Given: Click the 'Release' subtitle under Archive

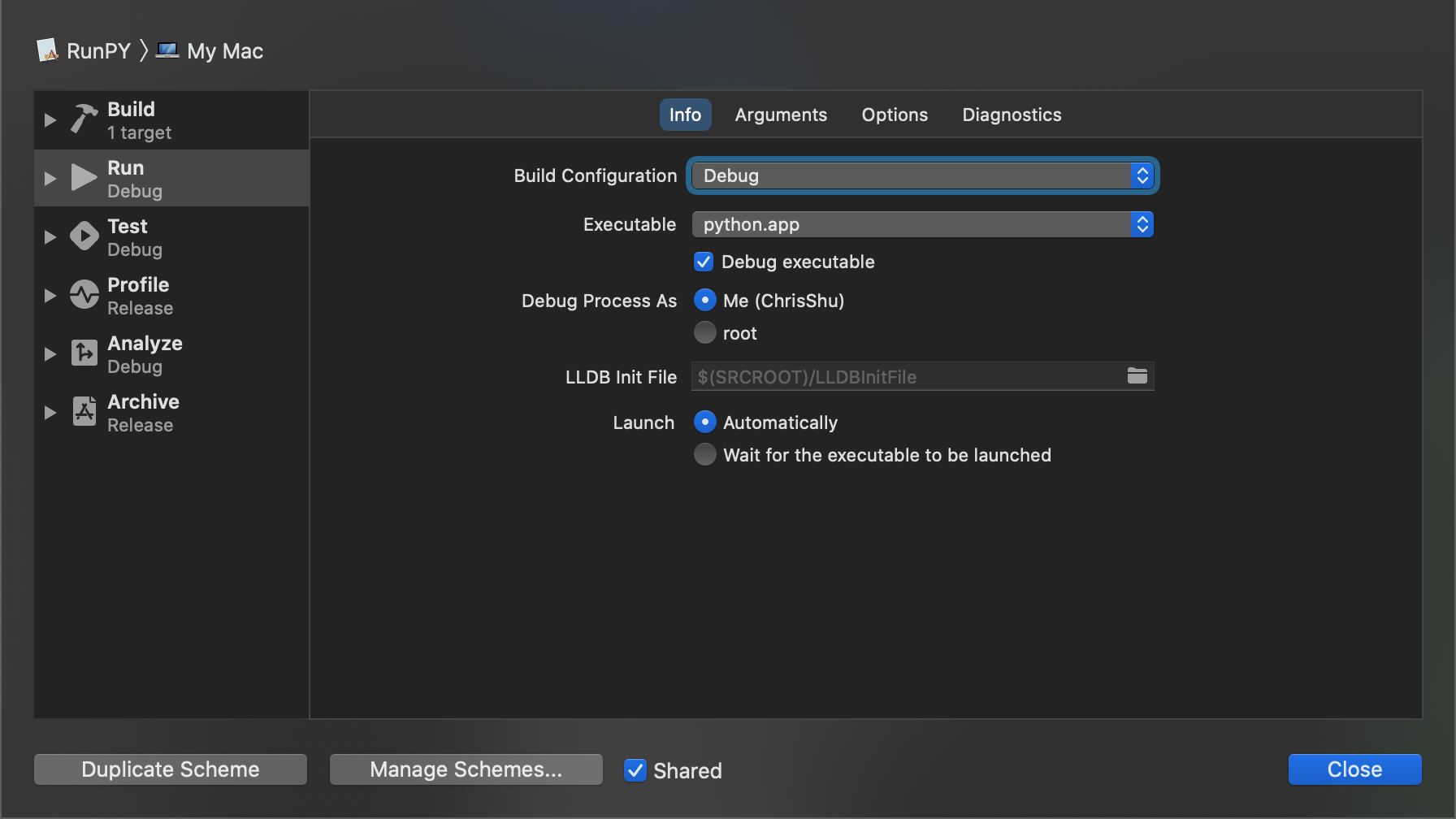Looking at the screenshot, I should click(x=140, y=425).
